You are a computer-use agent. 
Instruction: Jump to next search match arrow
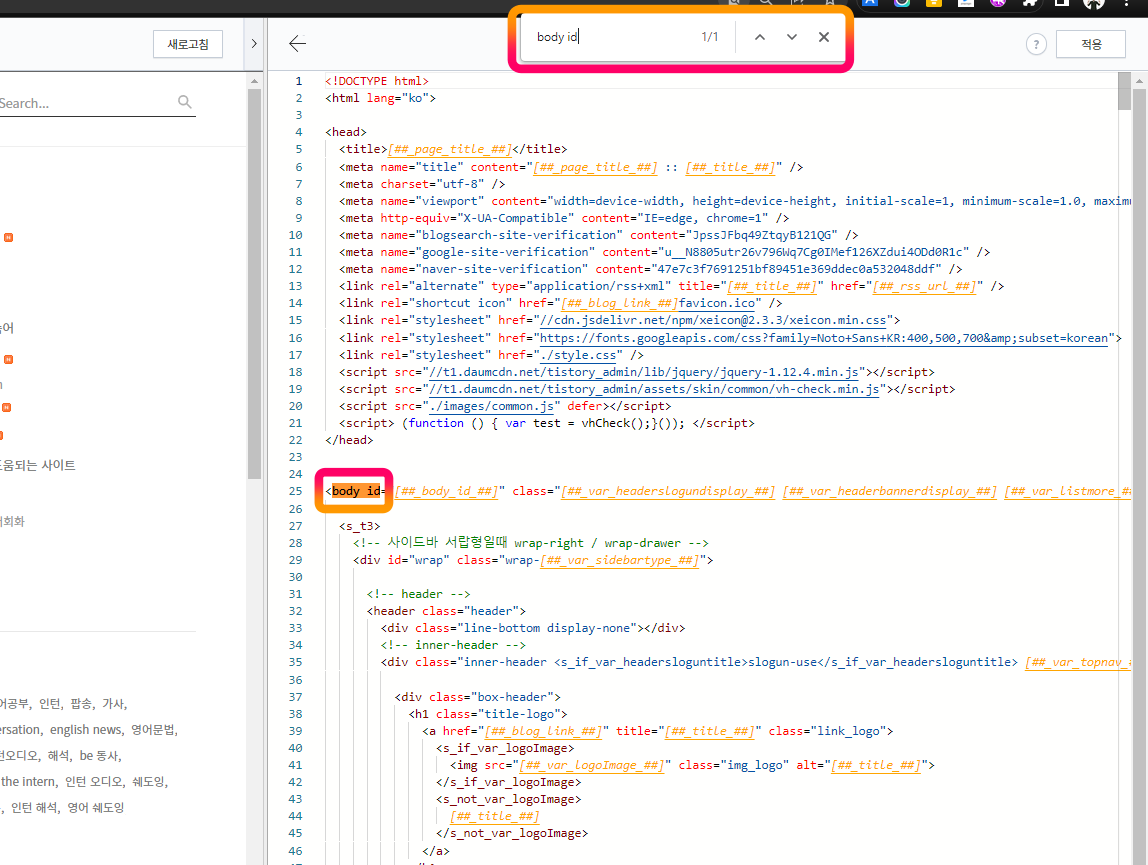(x=791, y=37)
